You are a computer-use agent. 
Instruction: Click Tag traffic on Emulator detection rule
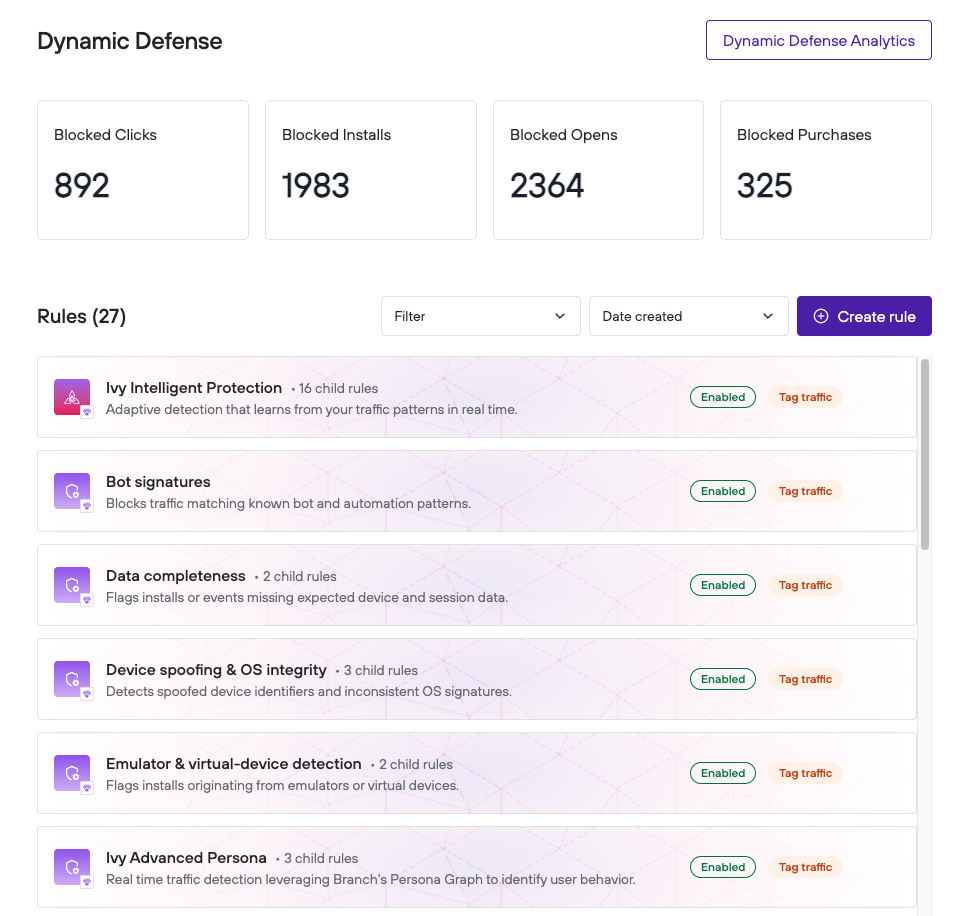[x=805, y=773]
